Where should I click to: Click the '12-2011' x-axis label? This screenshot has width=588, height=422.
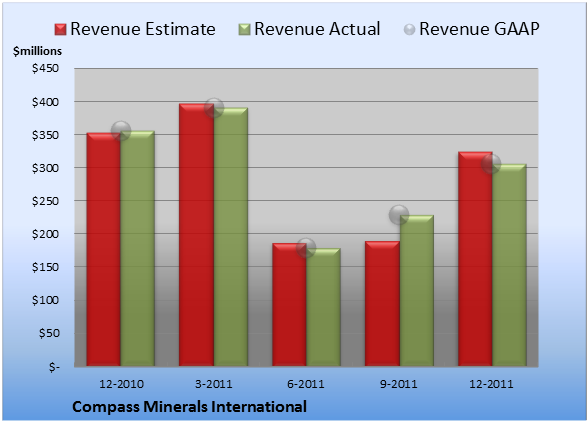point(491,384)
